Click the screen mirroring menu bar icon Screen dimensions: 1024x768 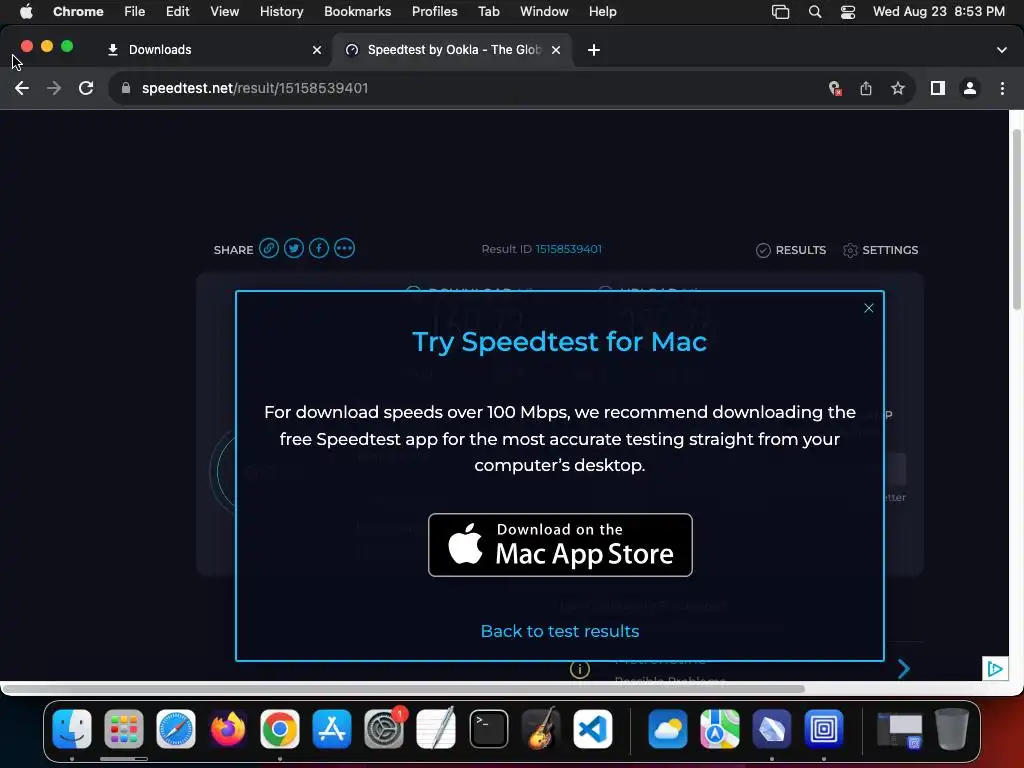780,12
